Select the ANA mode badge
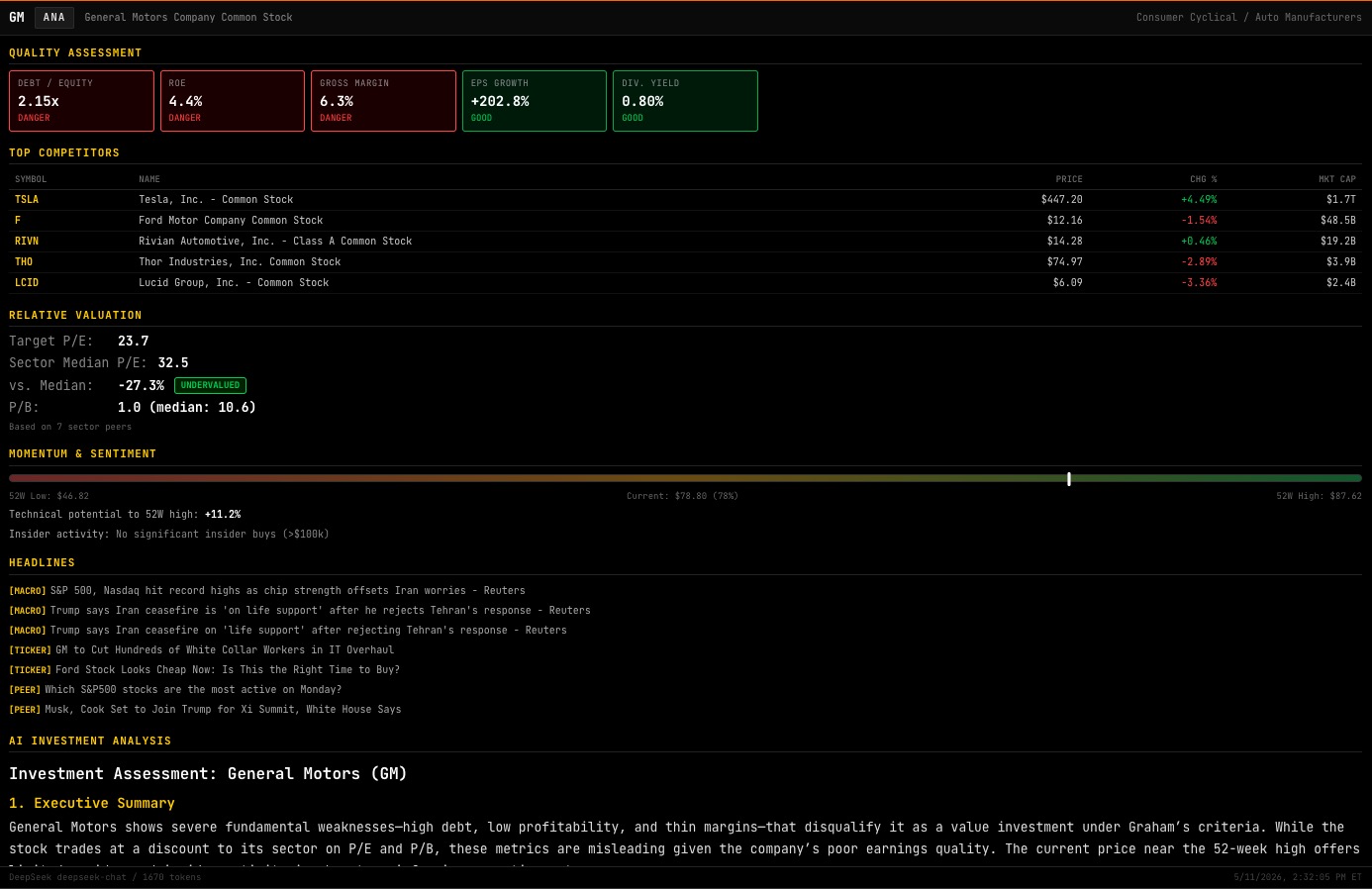This screenshot has height=889, width=1372. pos(54,17)
